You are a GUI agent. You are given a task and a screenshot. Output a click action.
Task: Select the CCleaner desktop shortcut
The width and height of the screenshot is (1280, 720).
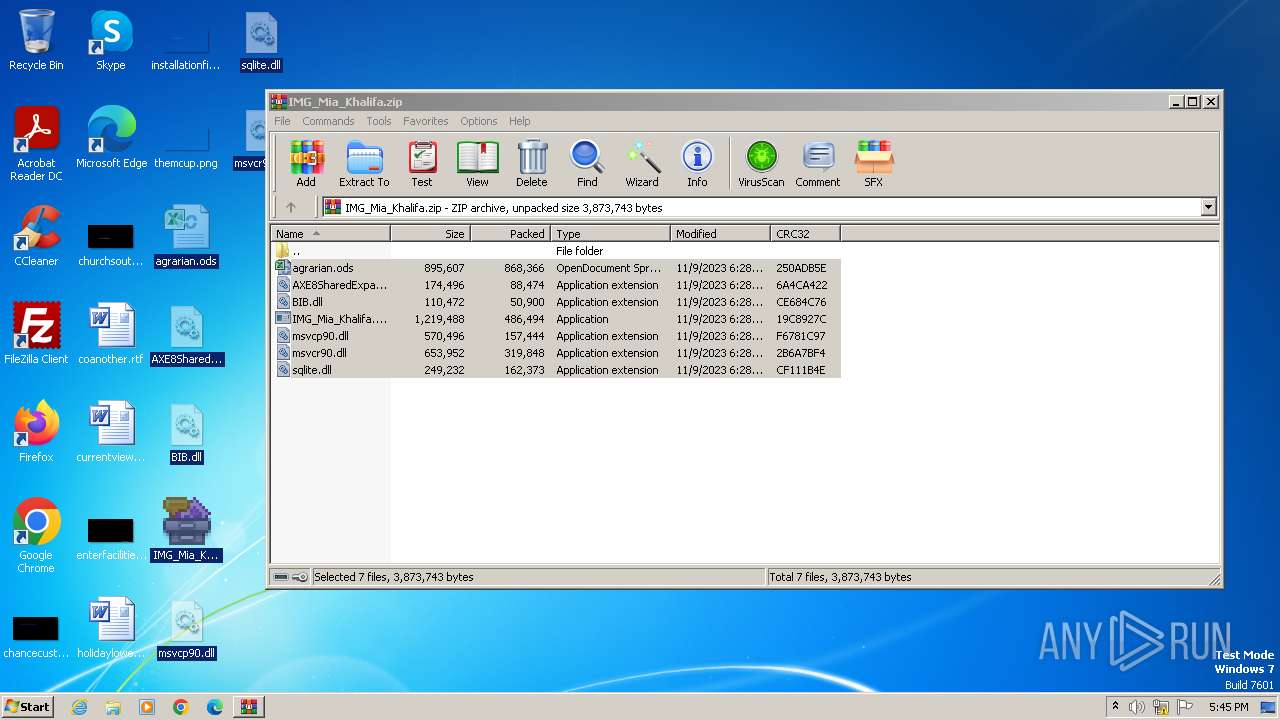click(36, 236)
